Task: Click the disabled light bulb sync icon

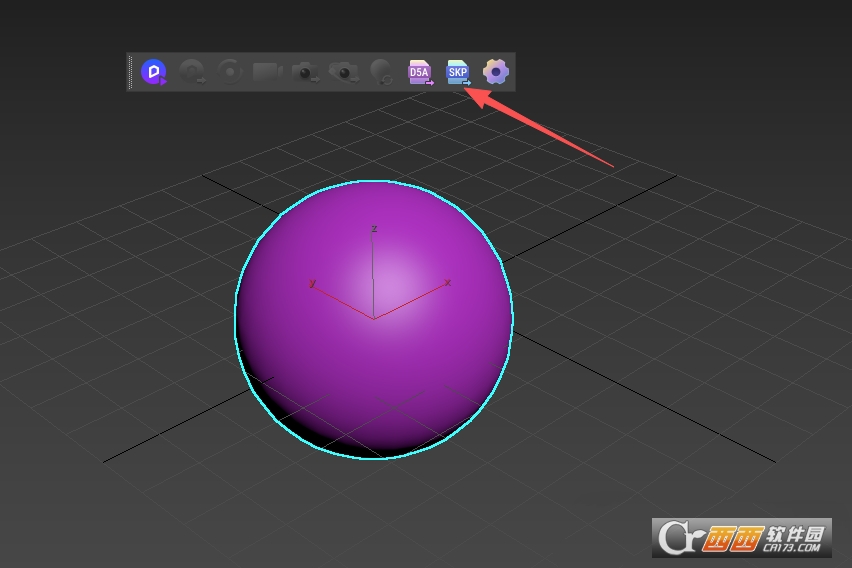Action: pos(381,72)
